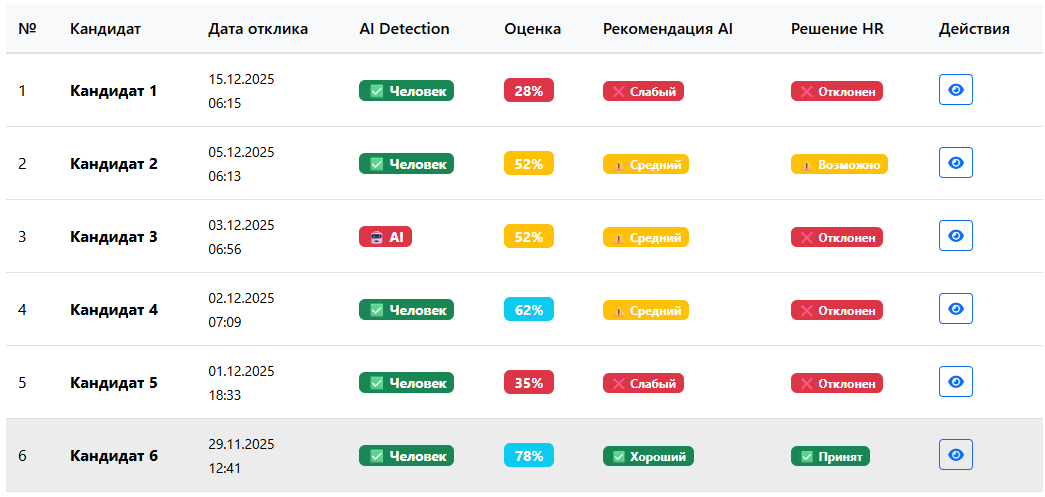Click the Слабый badge in Кандидат 5 row
This screenshot has height=497, width=1045.
click(643, 383)
